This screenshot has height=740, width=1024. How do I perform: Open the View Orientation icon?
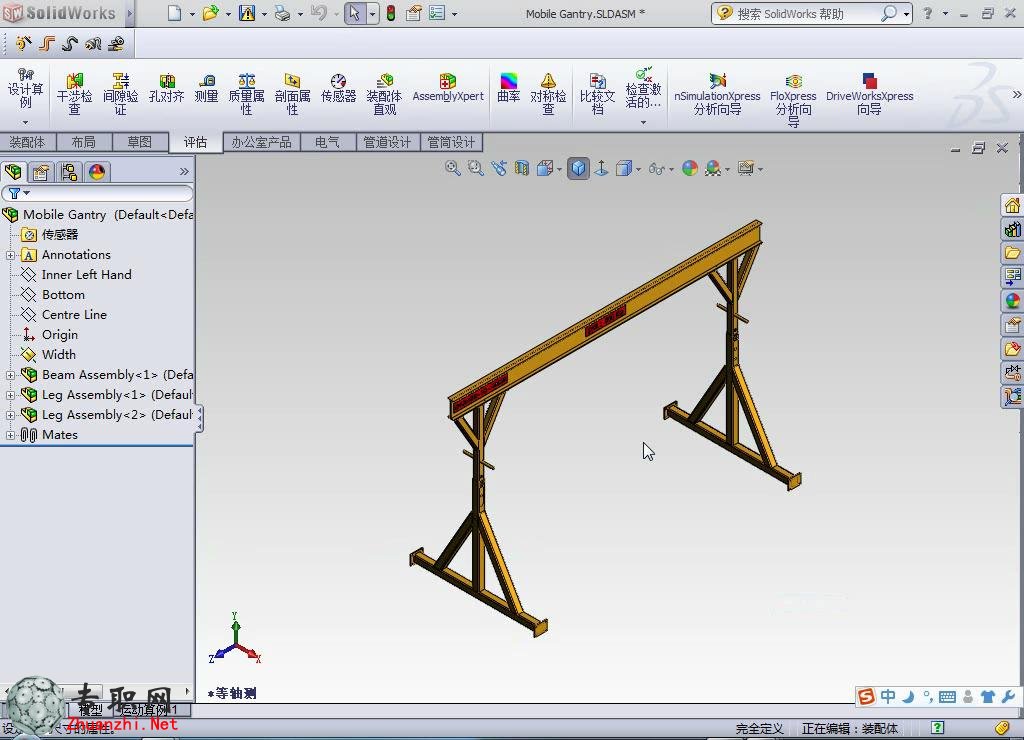pos(545,168)
